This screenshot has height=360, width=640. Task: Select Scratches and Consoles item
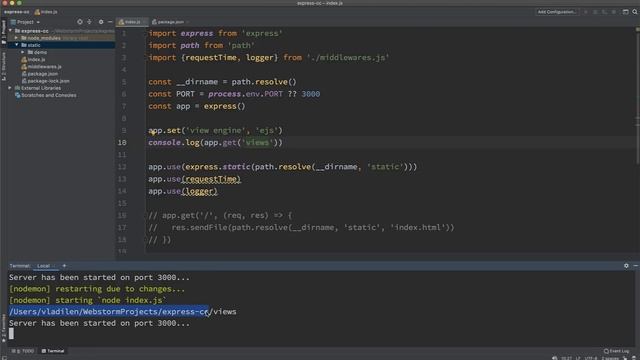tap(46, 95)
